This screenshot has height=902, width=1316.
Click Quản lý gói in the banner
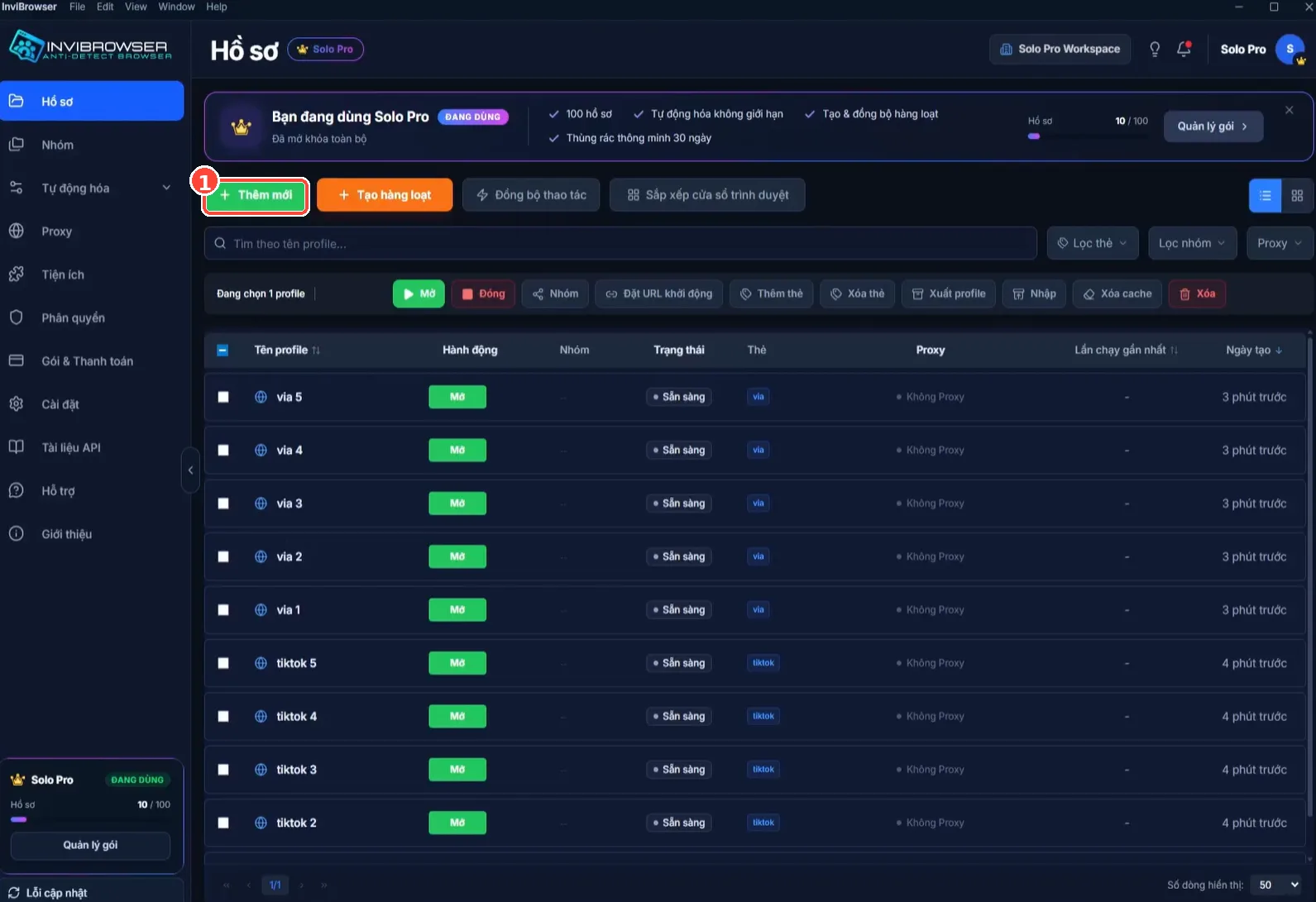click(x=1213, y=126)
